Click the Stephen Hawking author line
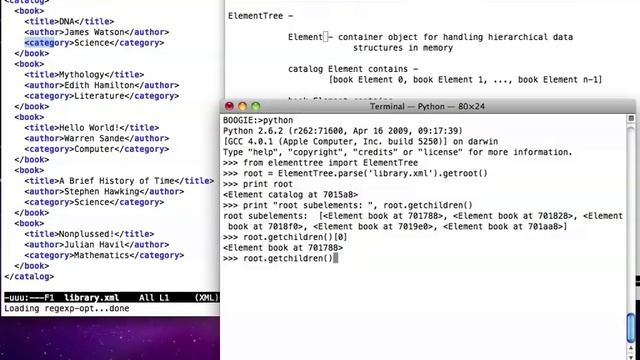Viewport: 640px width, 360px height. [x=104, y=191]
